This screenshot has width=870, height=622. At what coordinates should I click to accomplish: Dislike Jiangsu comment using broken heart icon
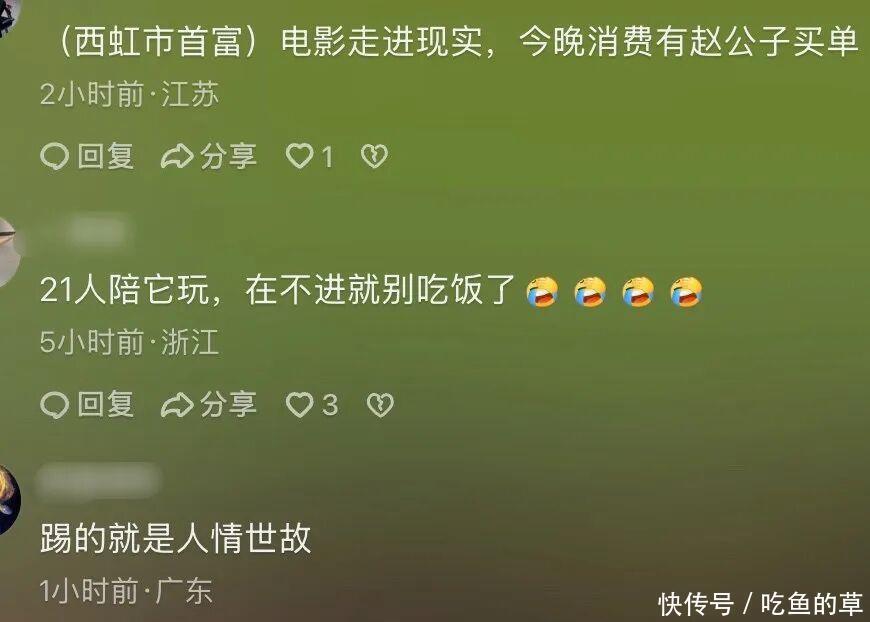[375, 156]
